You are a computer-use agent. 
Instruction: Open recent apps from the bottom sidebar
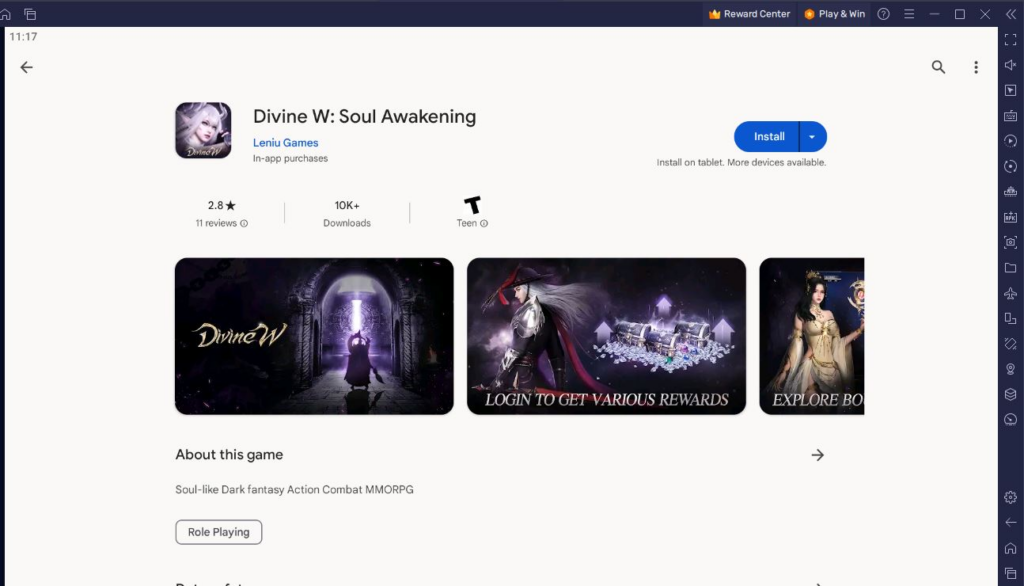[1010, 571]
